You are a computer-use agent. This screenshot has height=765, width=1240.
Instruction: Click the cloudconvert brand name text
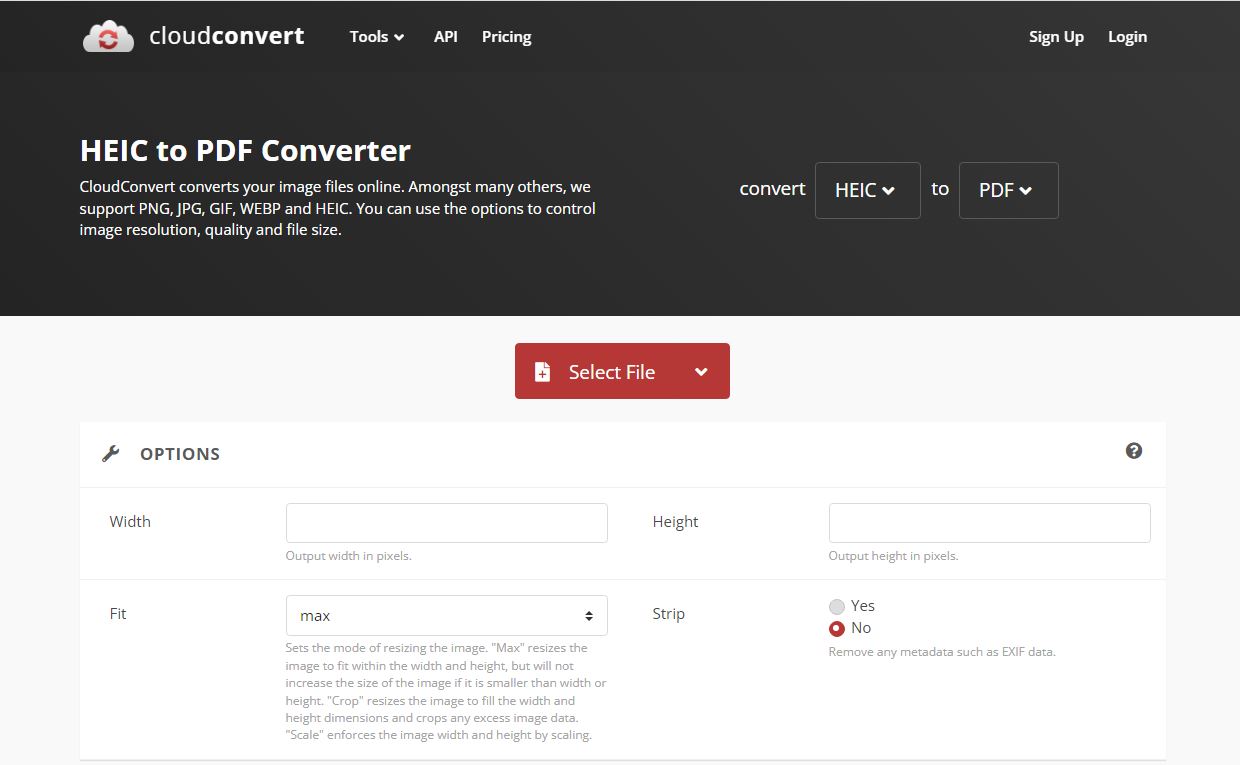(x=226, y=37)
